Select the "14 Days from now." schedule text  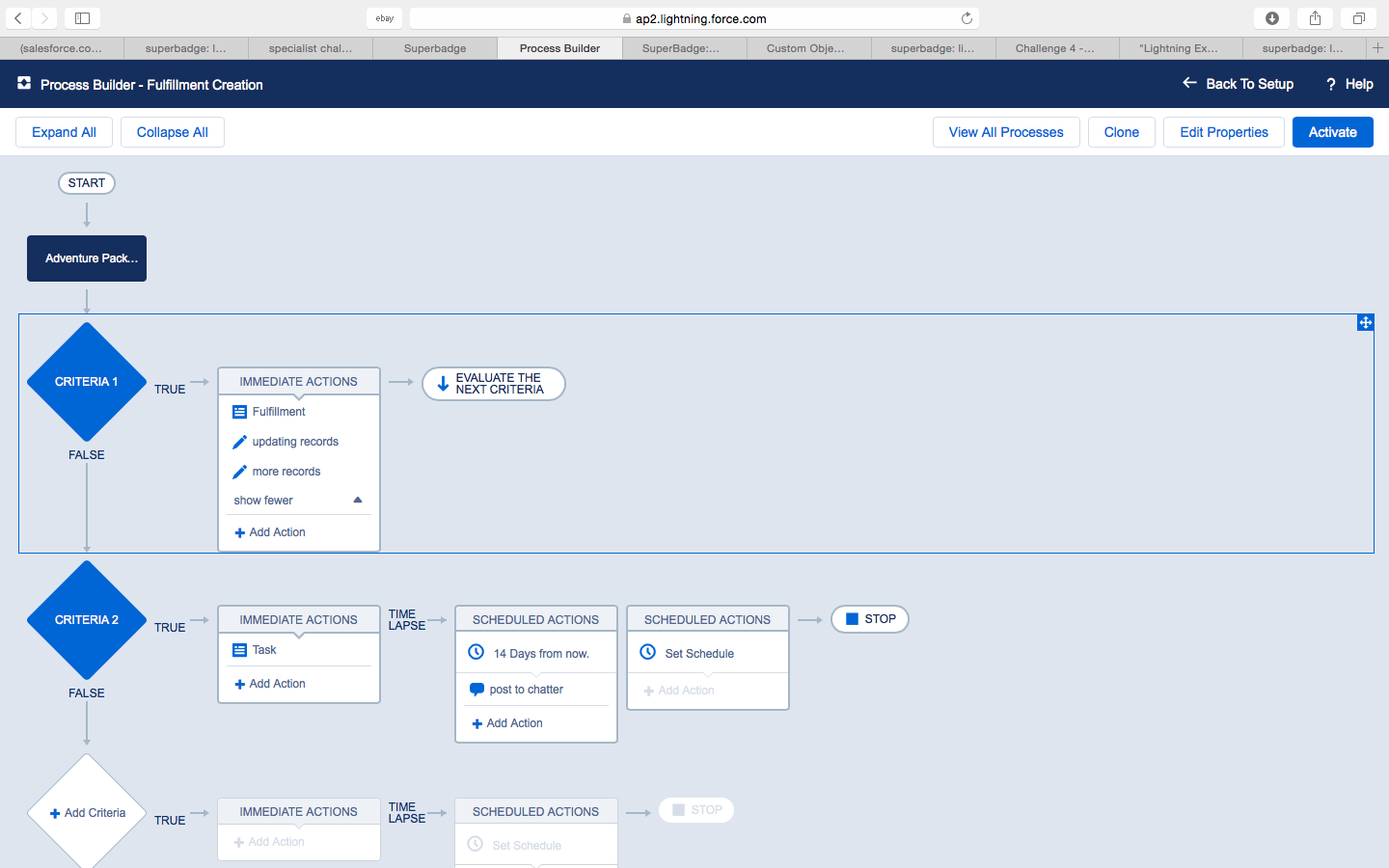pyautogui.click(x=541, y=654)
